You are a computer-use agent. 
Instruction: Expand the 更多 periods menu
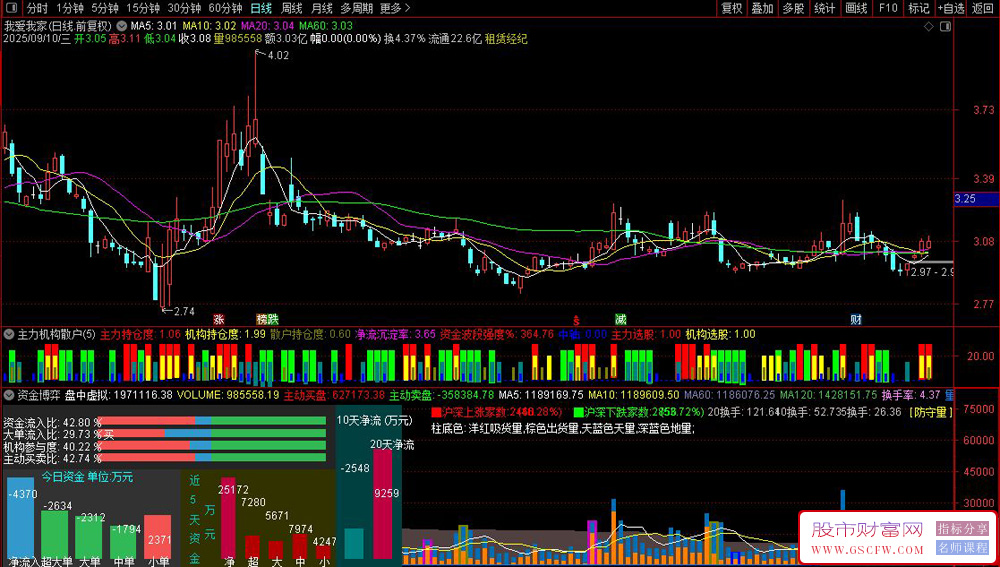pos(395,8)
